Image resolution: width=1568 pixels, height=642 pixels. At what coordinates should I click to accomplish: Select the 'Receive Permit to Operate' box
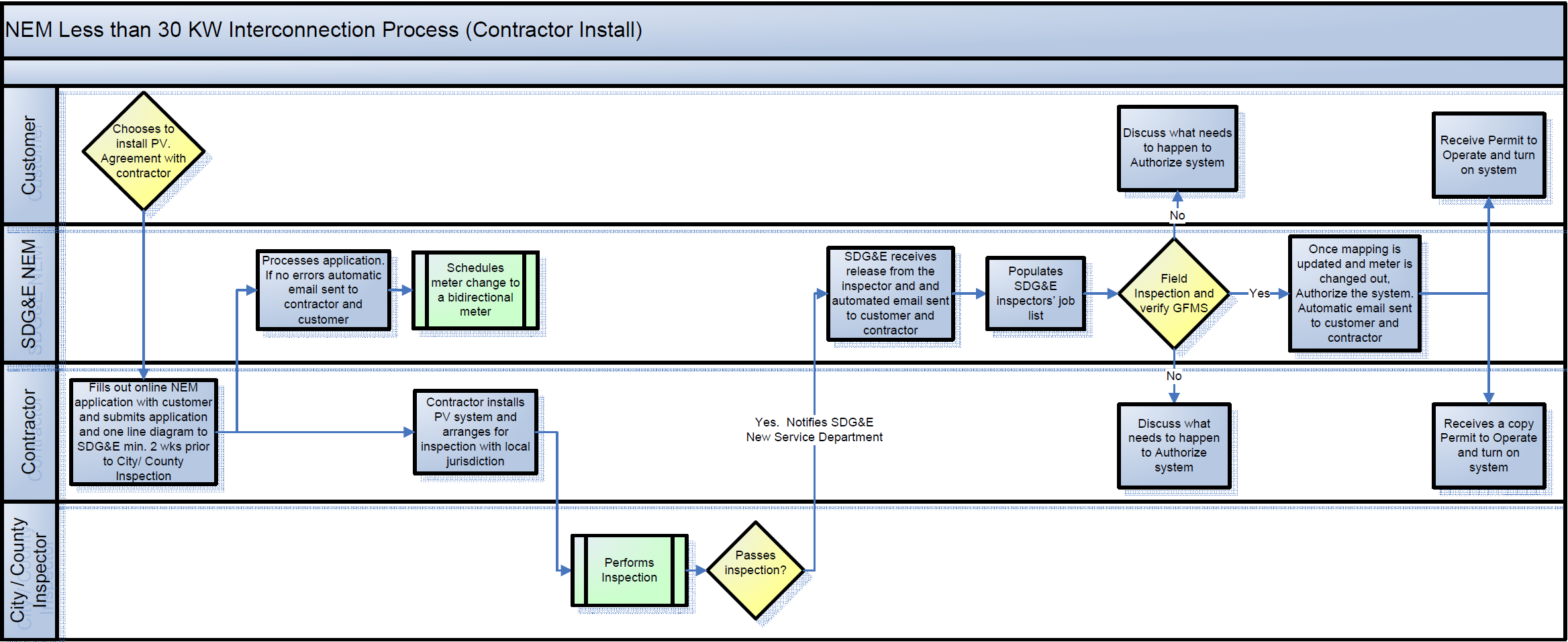click(x=1488, y=155)
